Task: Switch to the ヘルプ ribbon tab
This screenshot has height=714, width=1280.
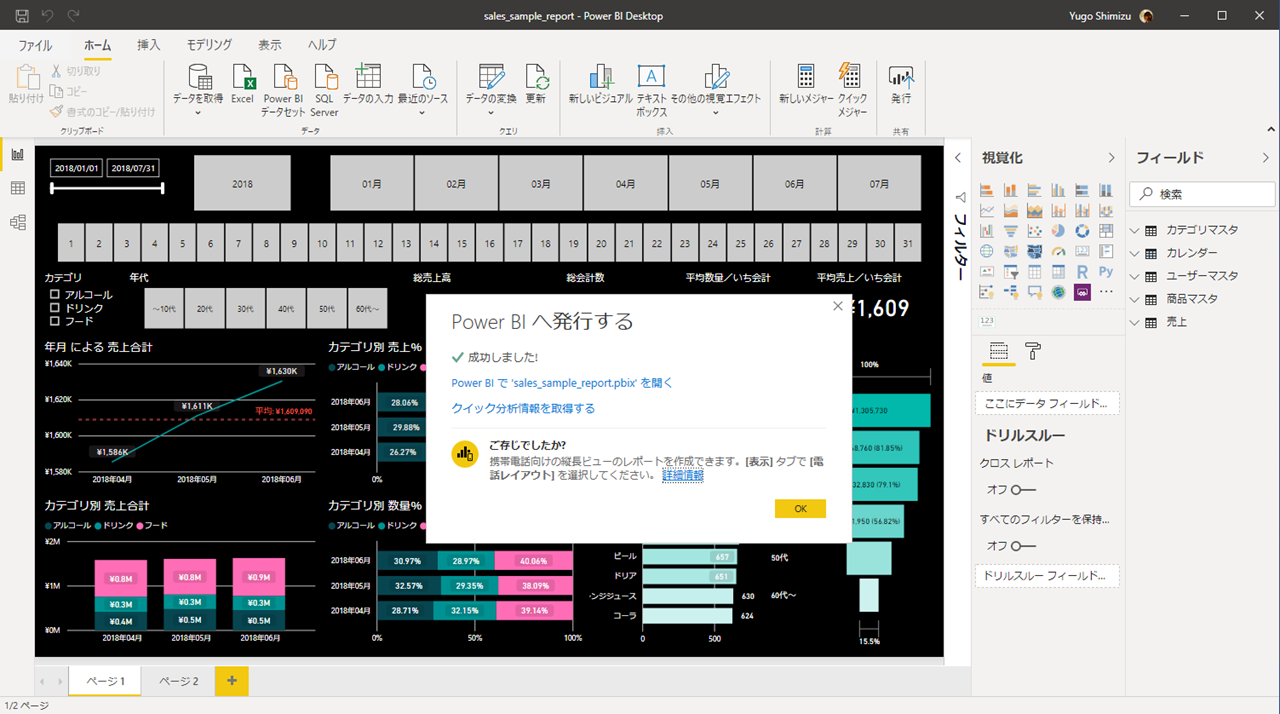Action: click(322, 45)
